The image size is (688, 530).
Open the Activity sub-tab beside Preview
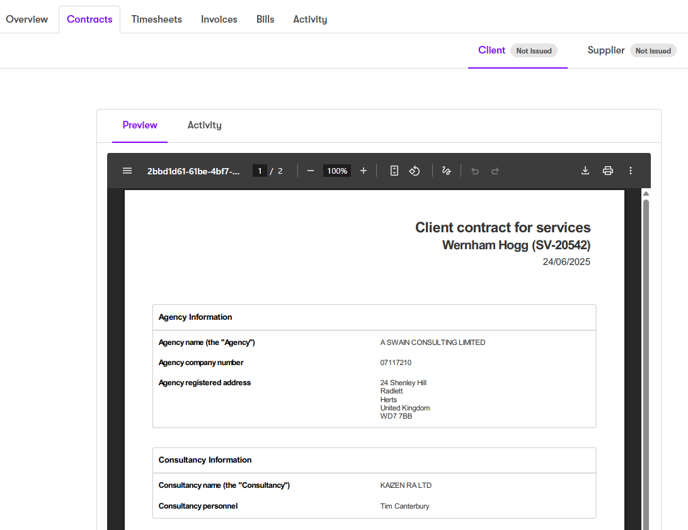[x=204, y=125]
